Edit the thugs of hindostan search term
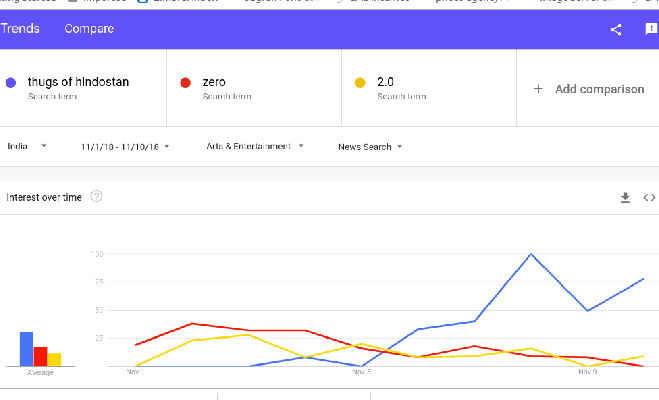The image size is (659, 400). coord(78,82)
